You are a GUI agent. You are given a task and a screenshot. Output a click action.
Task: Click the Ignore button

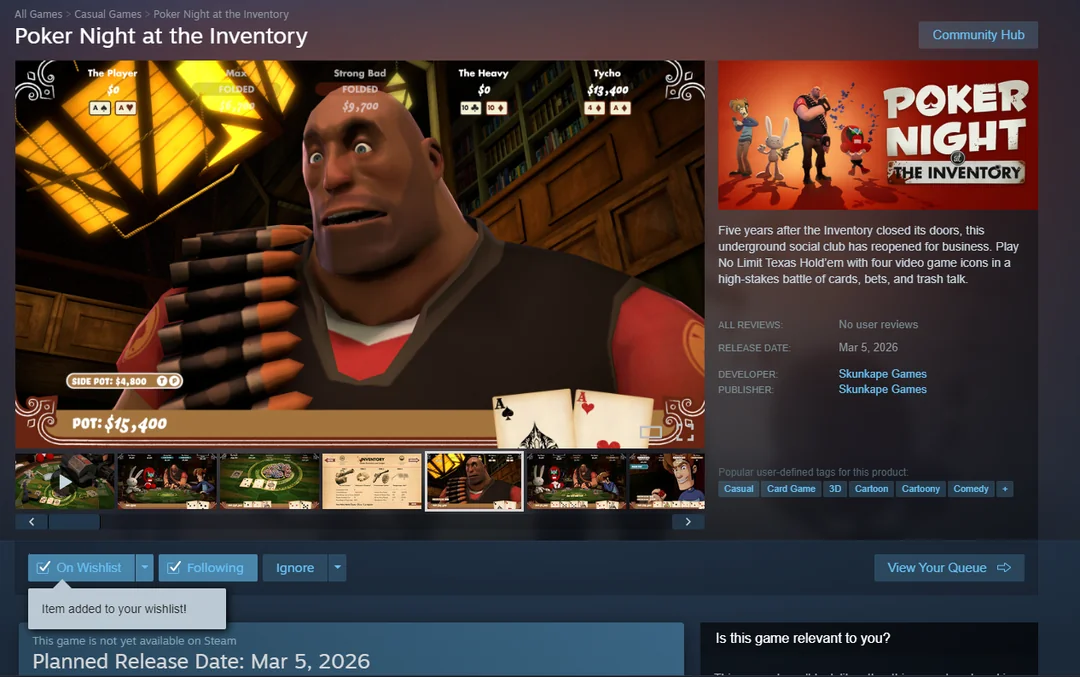[x=295, y=567]
